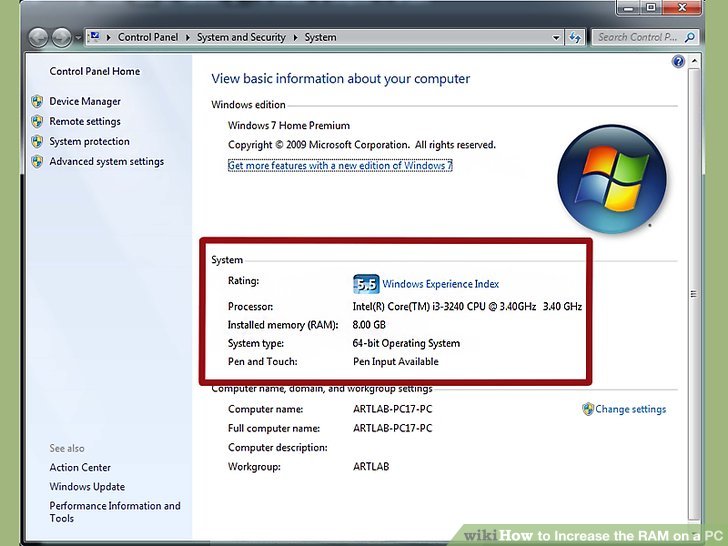
Task: Open the address bar history dropdown
Action: tap(556, 38)
